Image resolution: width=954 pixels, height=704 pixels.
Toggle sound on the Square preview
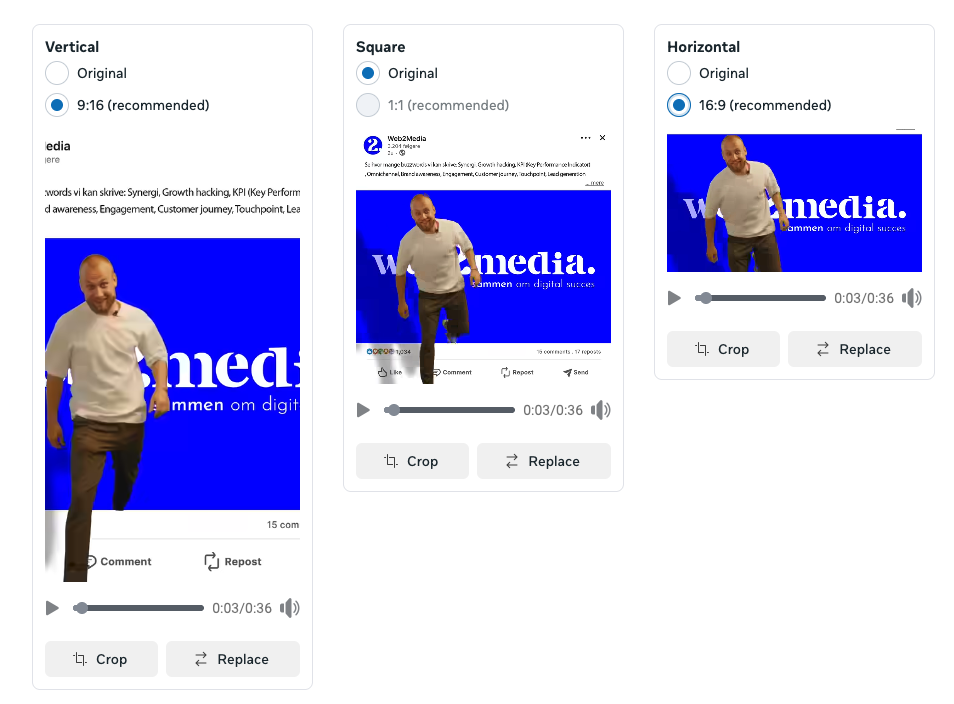[601, 410]
